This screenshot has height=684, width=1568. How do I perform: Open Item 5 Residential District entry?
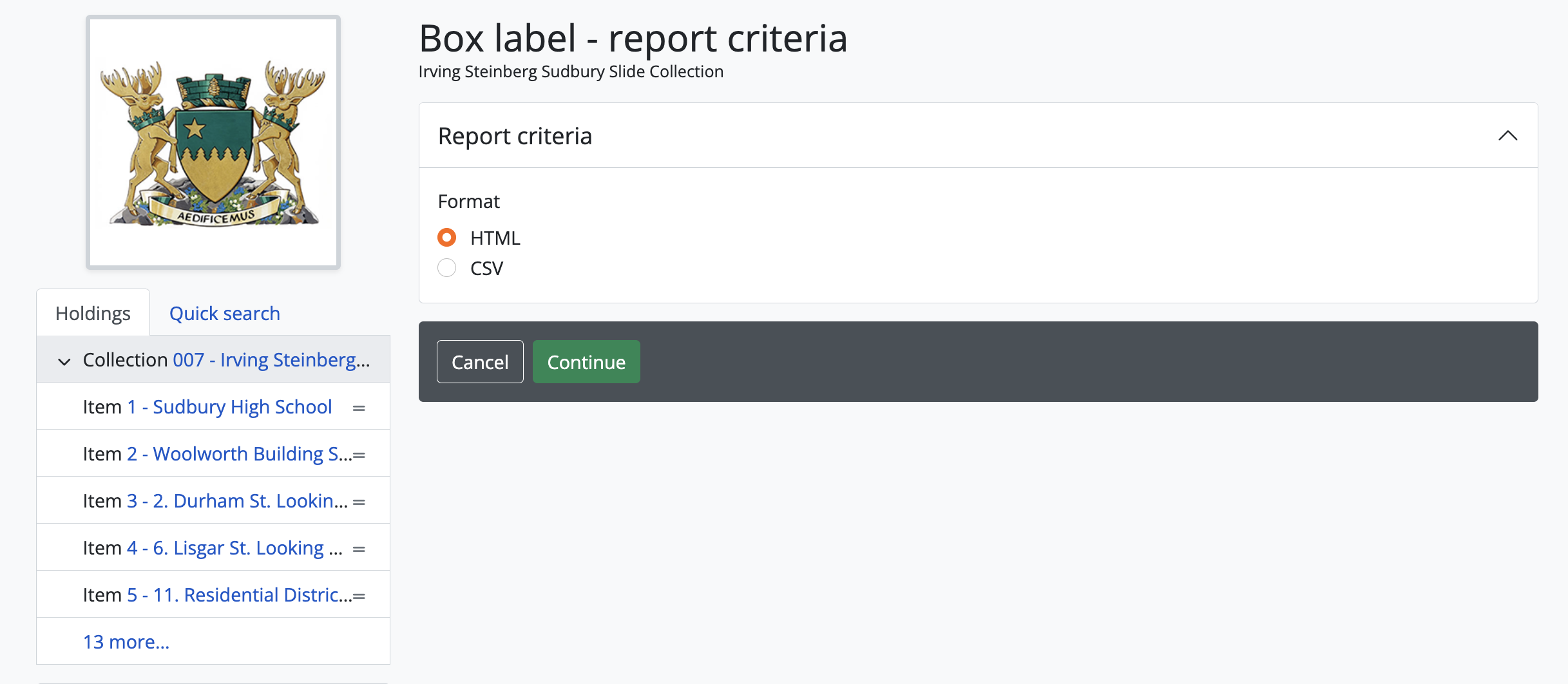point(251,595)
